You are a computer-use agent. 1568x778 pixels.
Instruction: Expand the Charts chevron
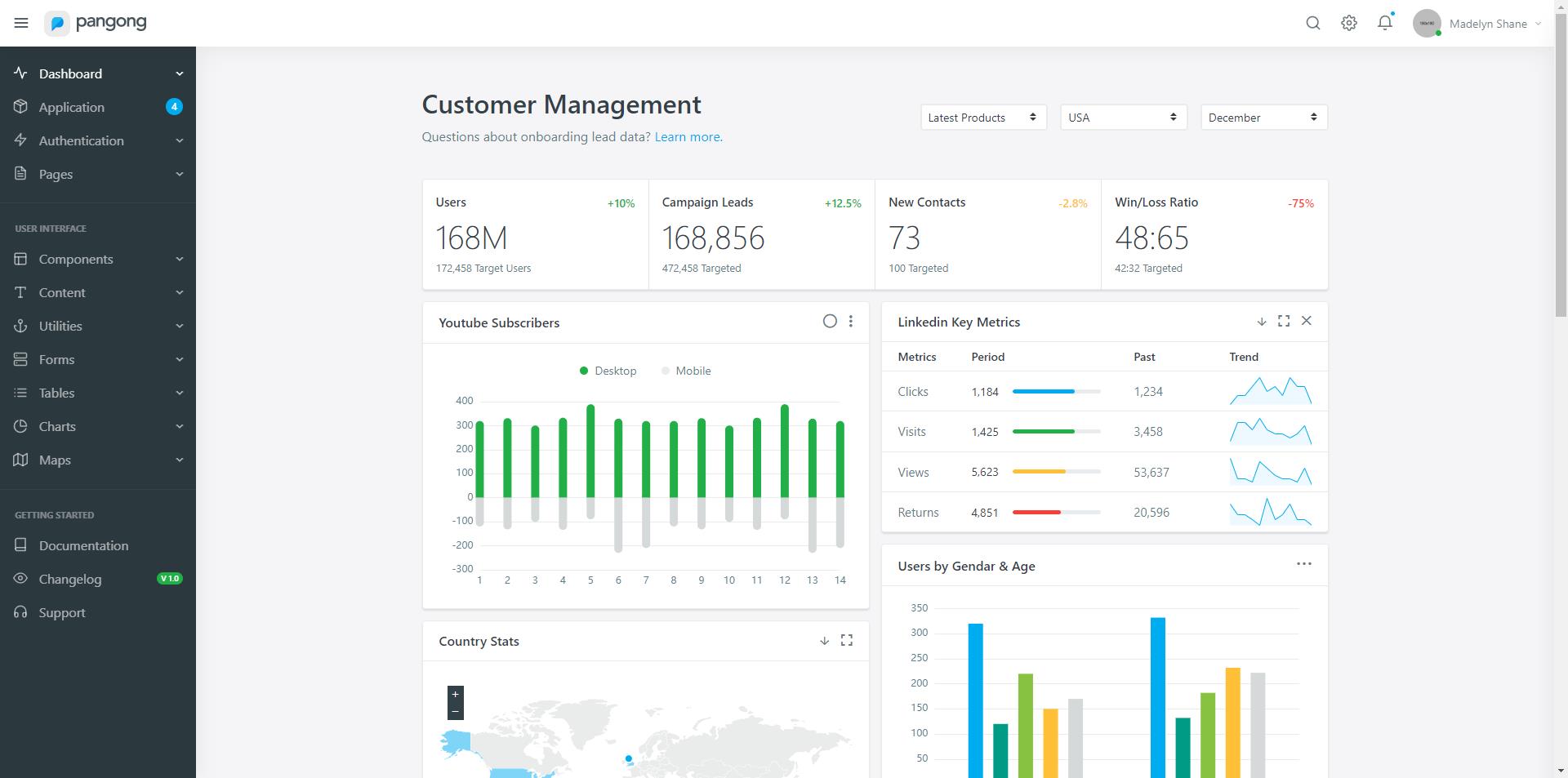(x=179, y=426)
